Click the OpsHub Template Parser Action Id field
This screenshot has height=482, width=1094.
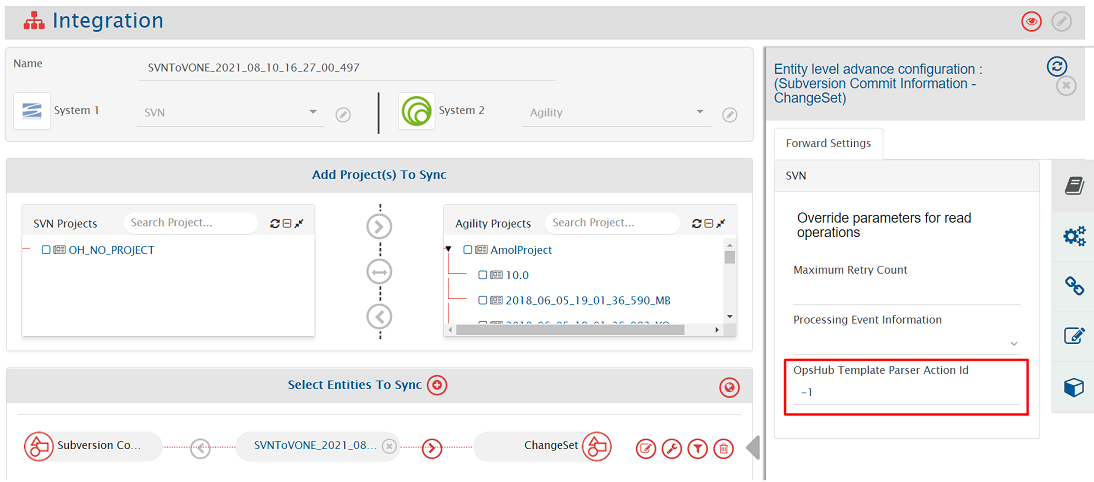point(907,393)
